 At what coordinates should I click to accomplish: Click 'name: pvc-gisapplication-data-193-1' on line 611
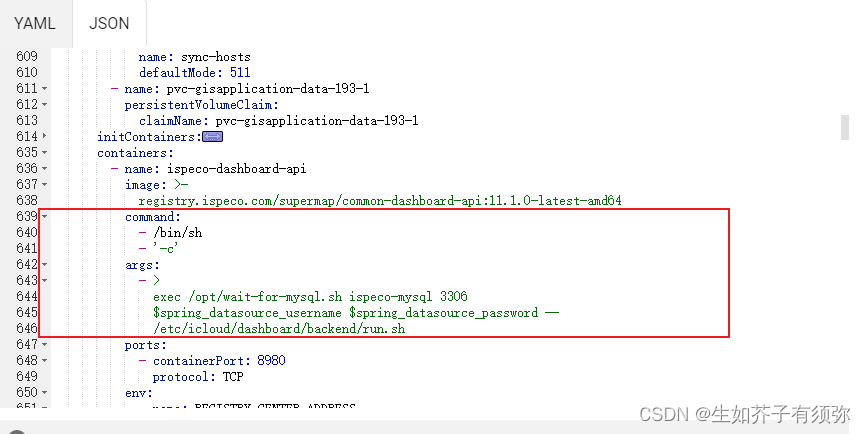click(247, 89)
